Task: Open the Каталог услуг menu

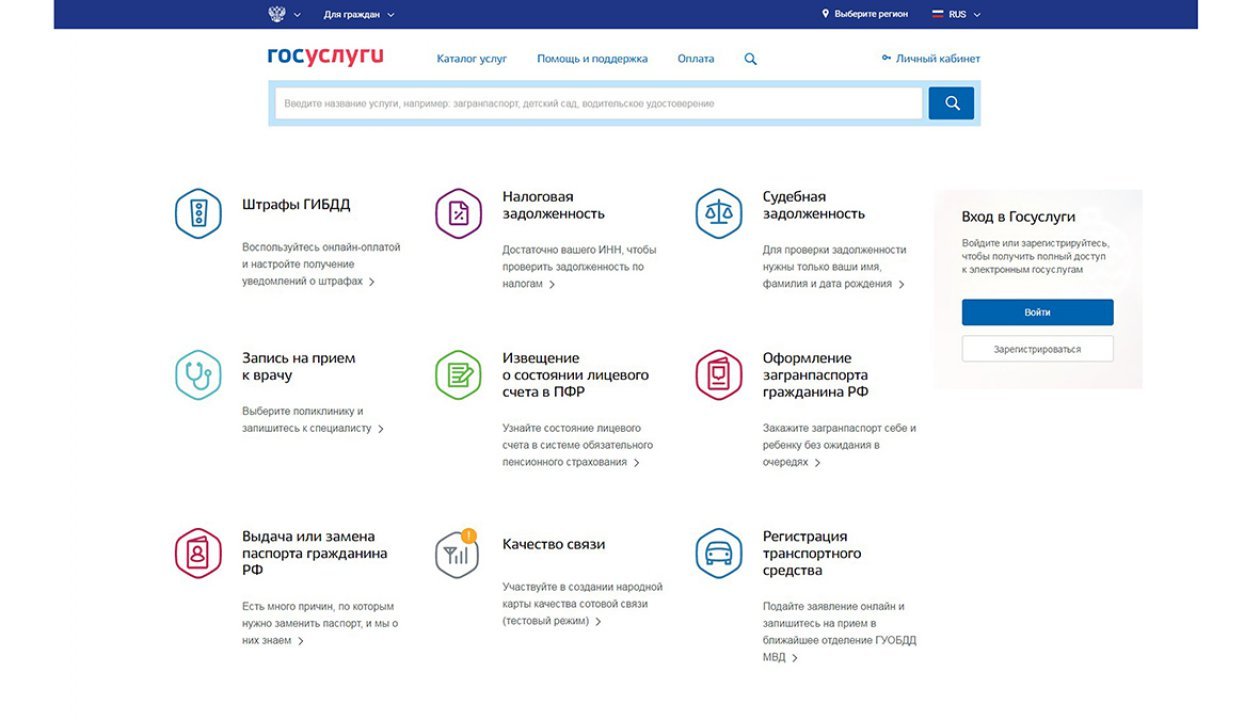Action: [472, 59]
